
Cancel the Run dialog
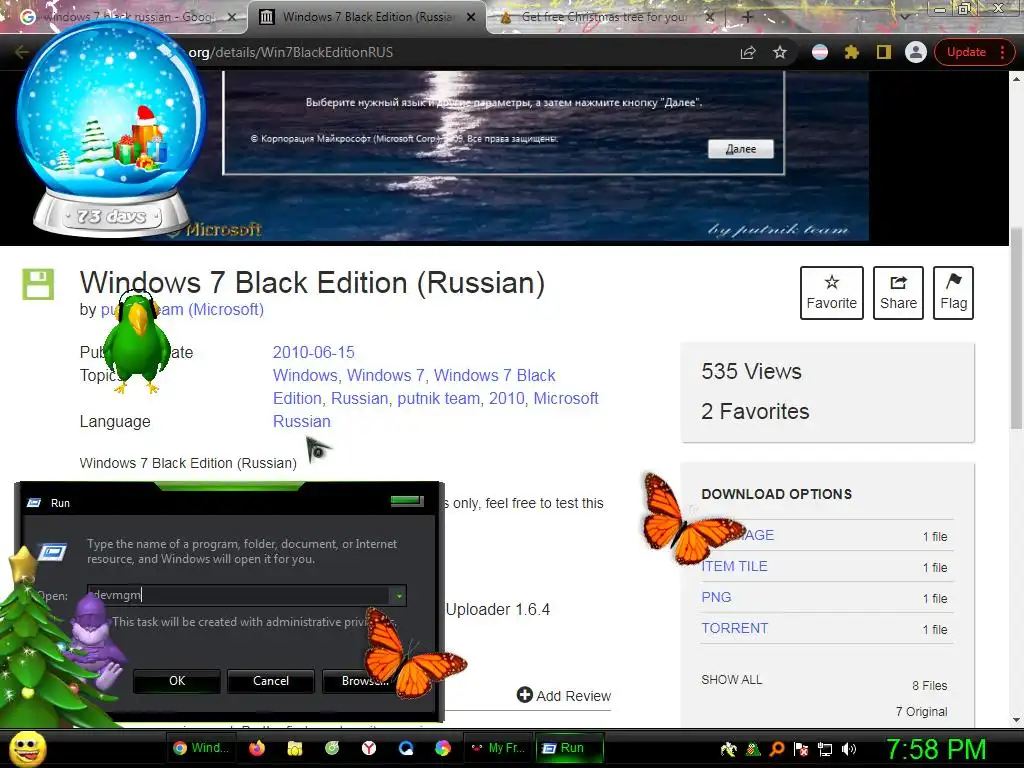(271, 680)
